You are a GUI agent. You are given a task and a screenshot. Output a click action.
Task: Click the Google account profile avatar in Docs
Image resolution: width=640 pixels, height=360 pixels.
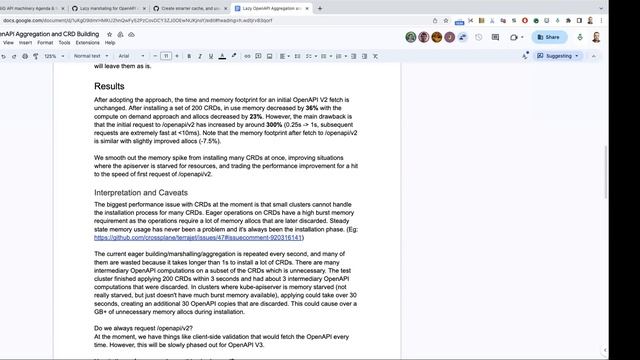point(596,37)
